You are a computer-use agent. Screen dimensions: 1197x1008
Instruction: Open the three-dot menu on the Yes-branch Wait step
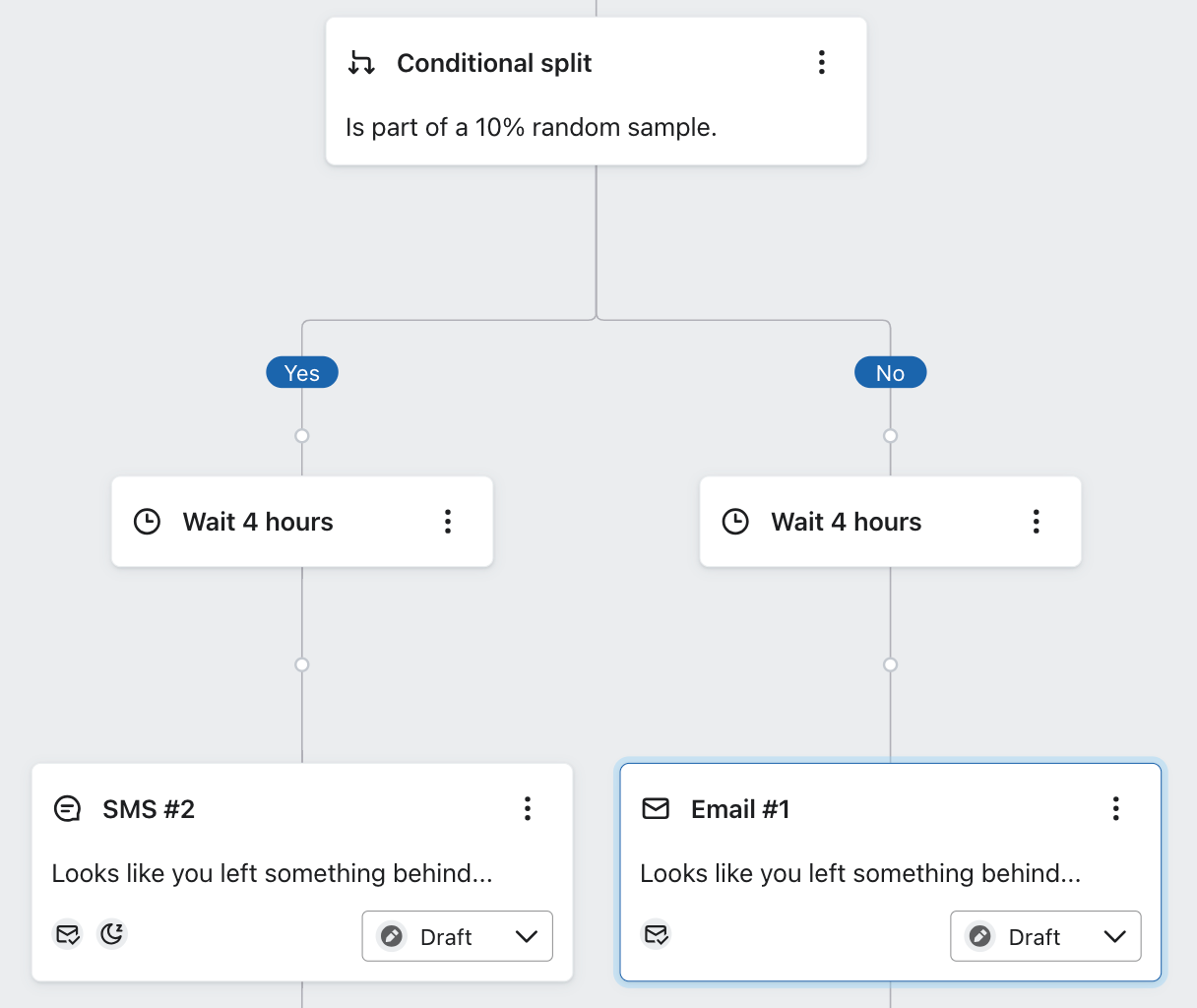coord(448,522)
